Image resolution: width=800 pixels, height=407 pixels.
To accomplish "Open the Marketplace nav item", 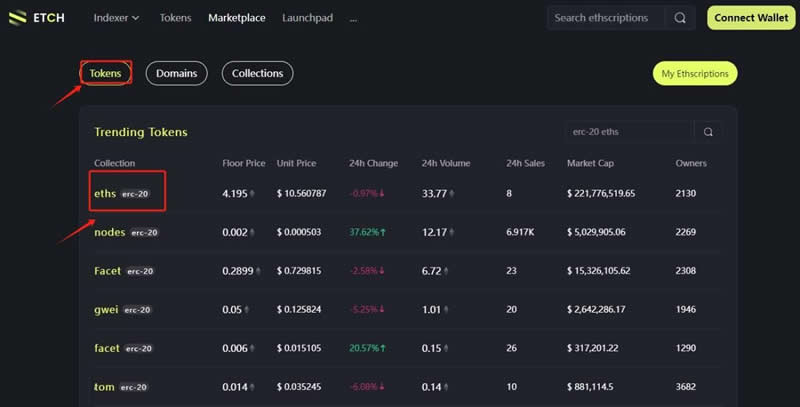I will 238,18.
